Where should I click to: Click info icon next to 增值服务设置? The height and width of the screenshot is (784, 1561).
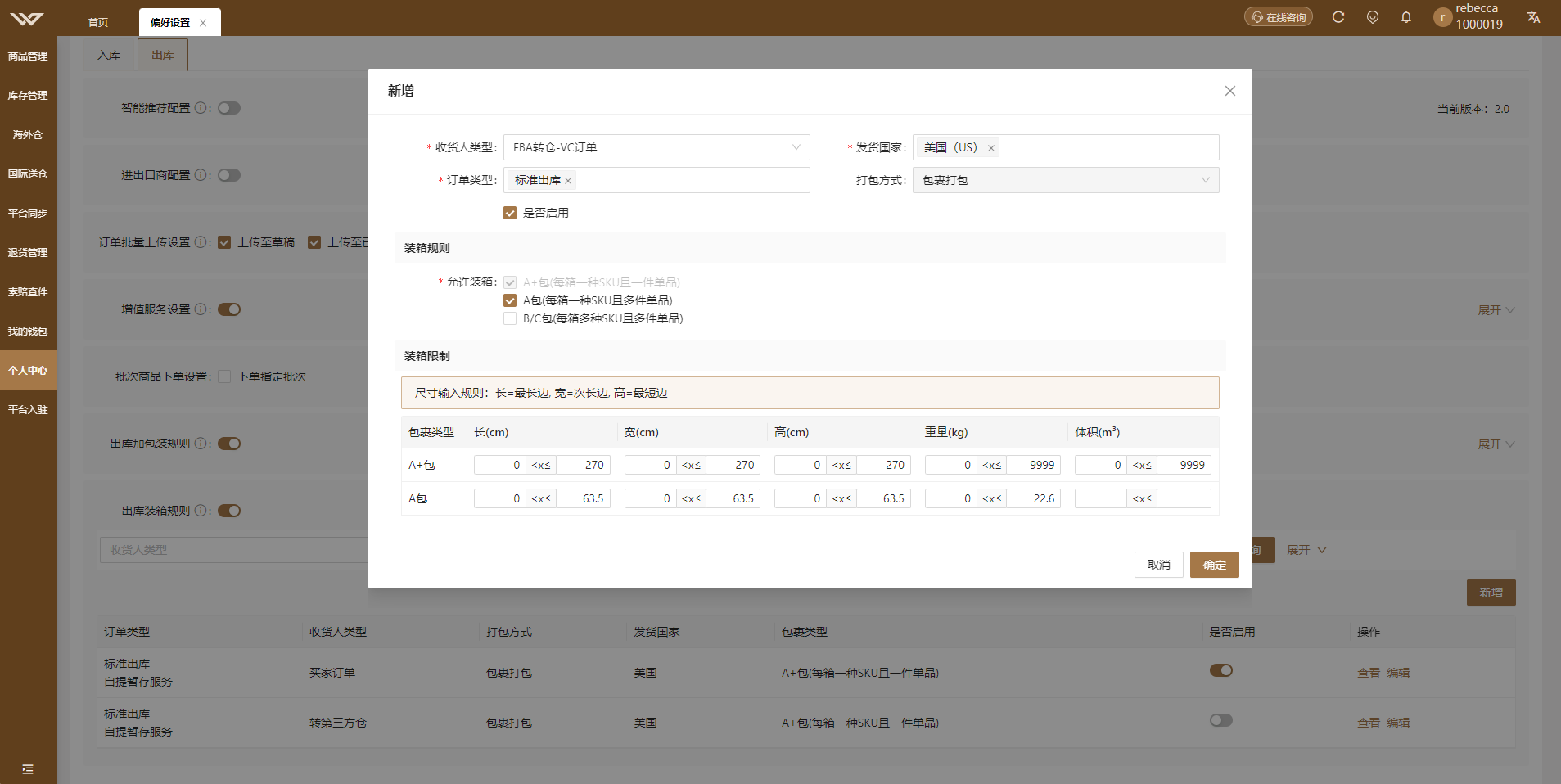click(200, 309)
